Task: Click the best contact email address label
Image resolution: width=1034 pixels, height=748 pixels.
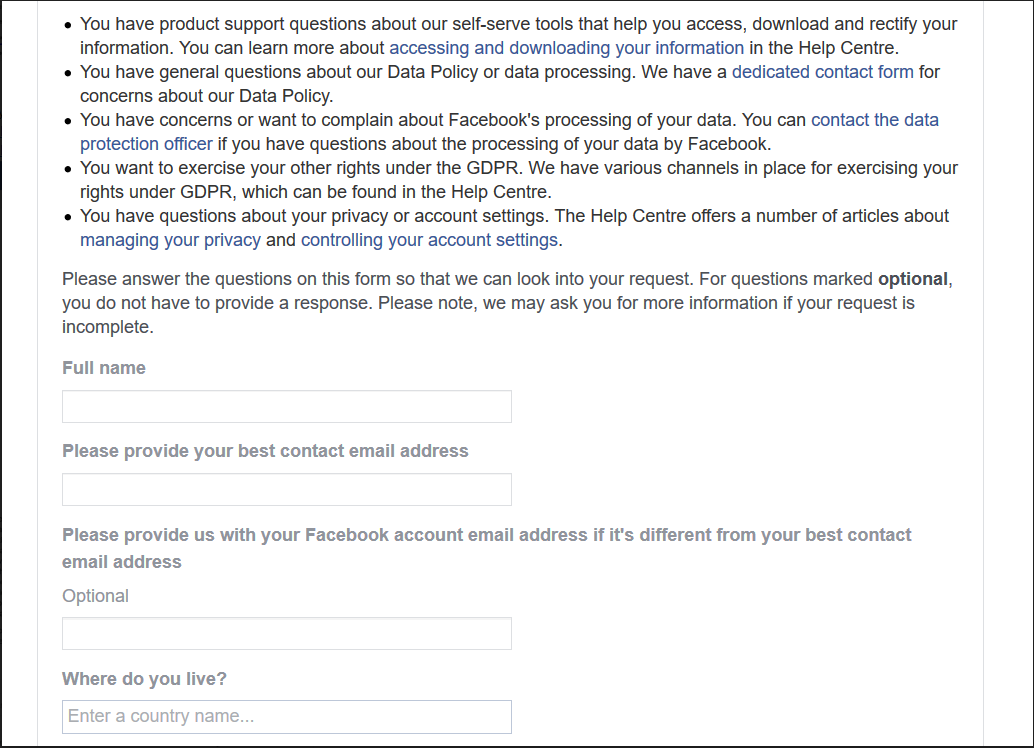Action: point(265,451)
